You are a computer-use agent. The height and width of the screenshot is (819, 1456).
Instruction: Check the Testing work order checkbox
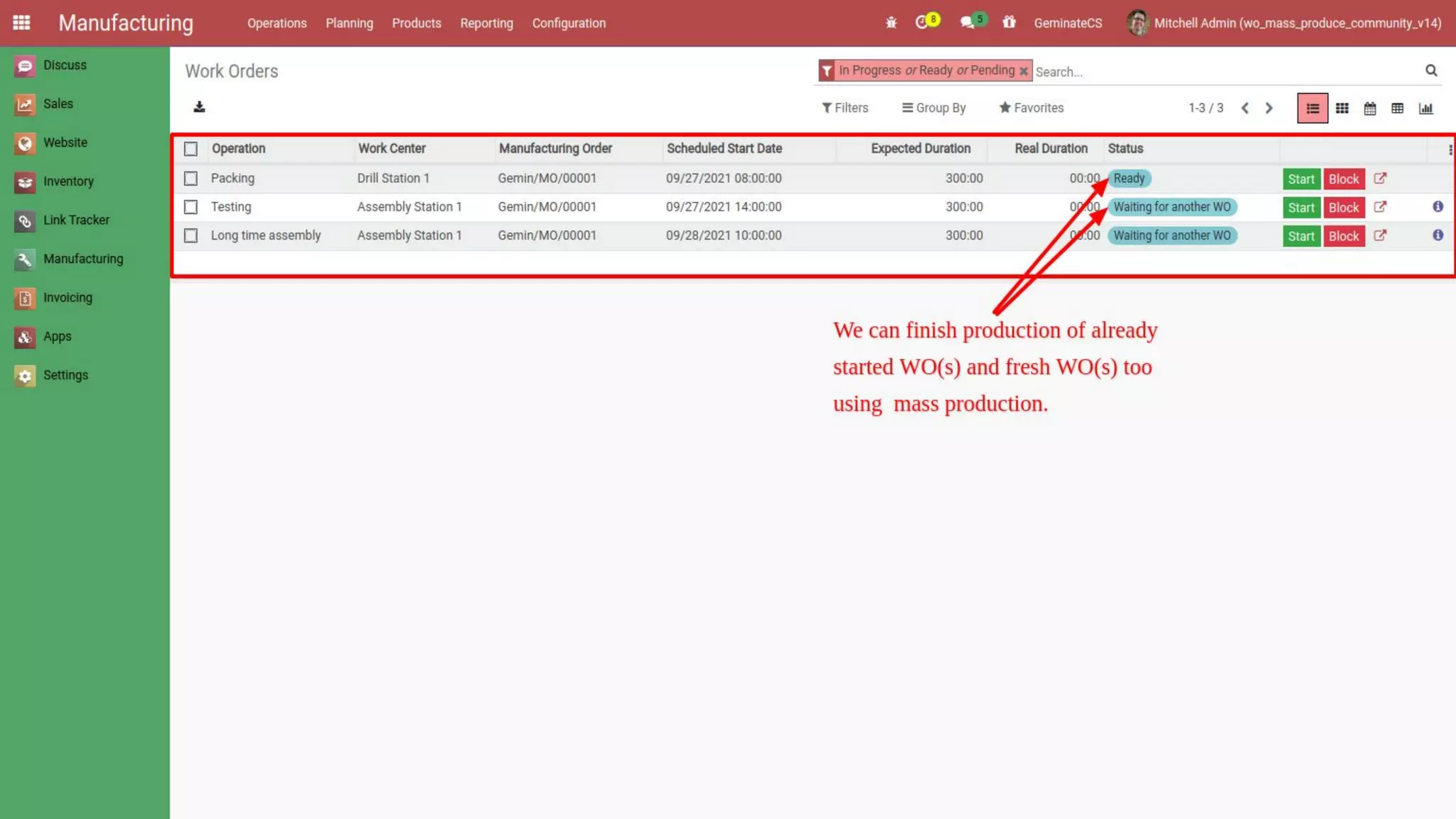(x=191, y=207)
